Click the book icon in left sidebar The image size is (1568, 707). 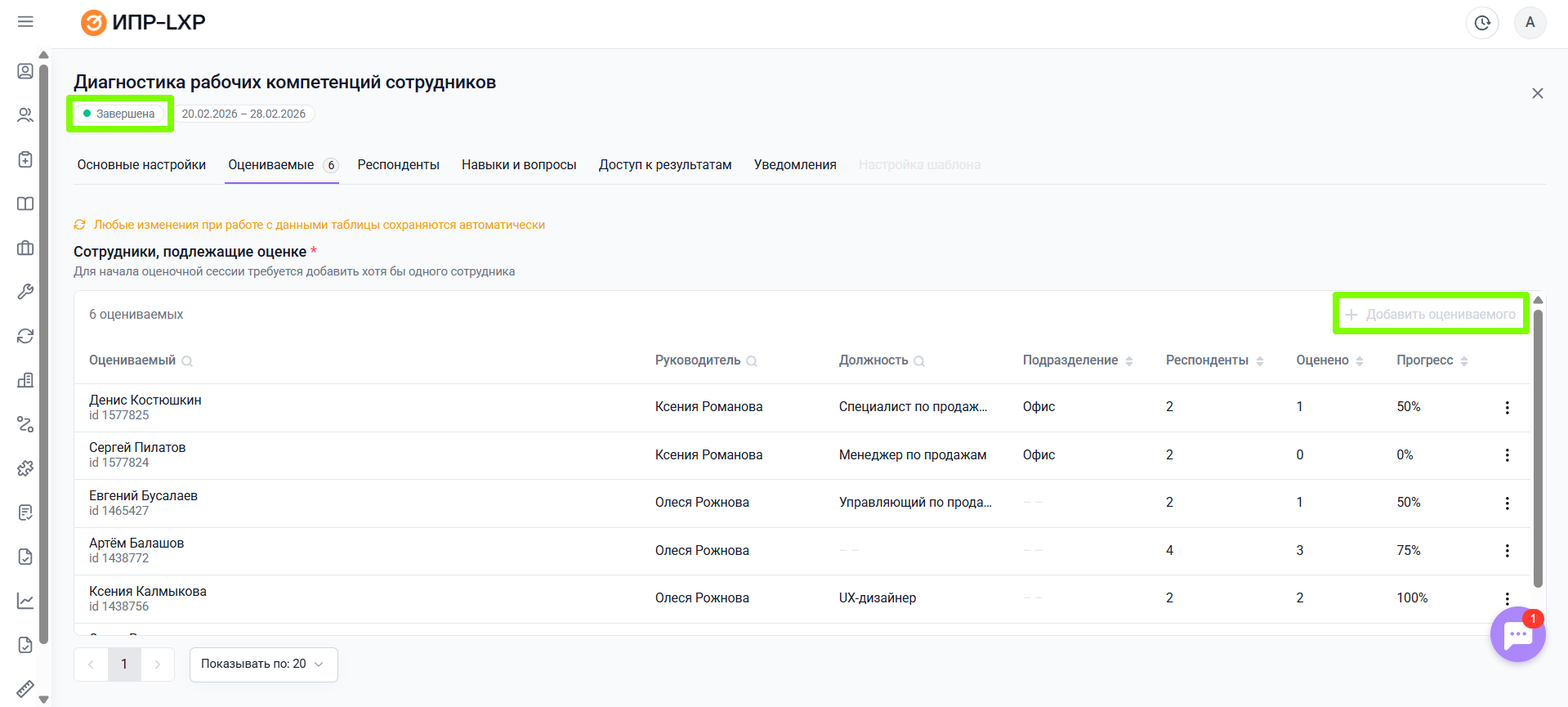click(x=25, y=204)
